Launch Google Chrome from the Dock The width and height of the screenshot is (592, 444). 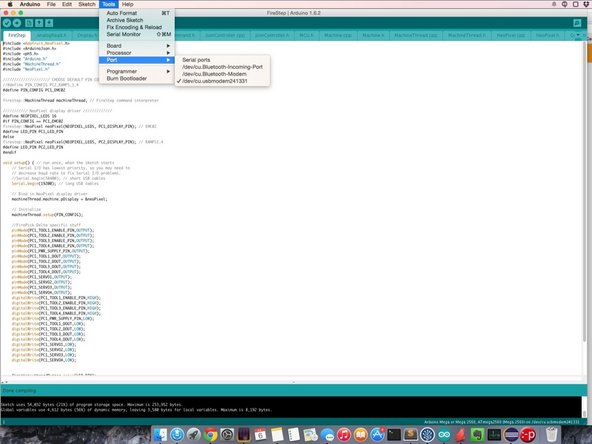pos(211,435)
